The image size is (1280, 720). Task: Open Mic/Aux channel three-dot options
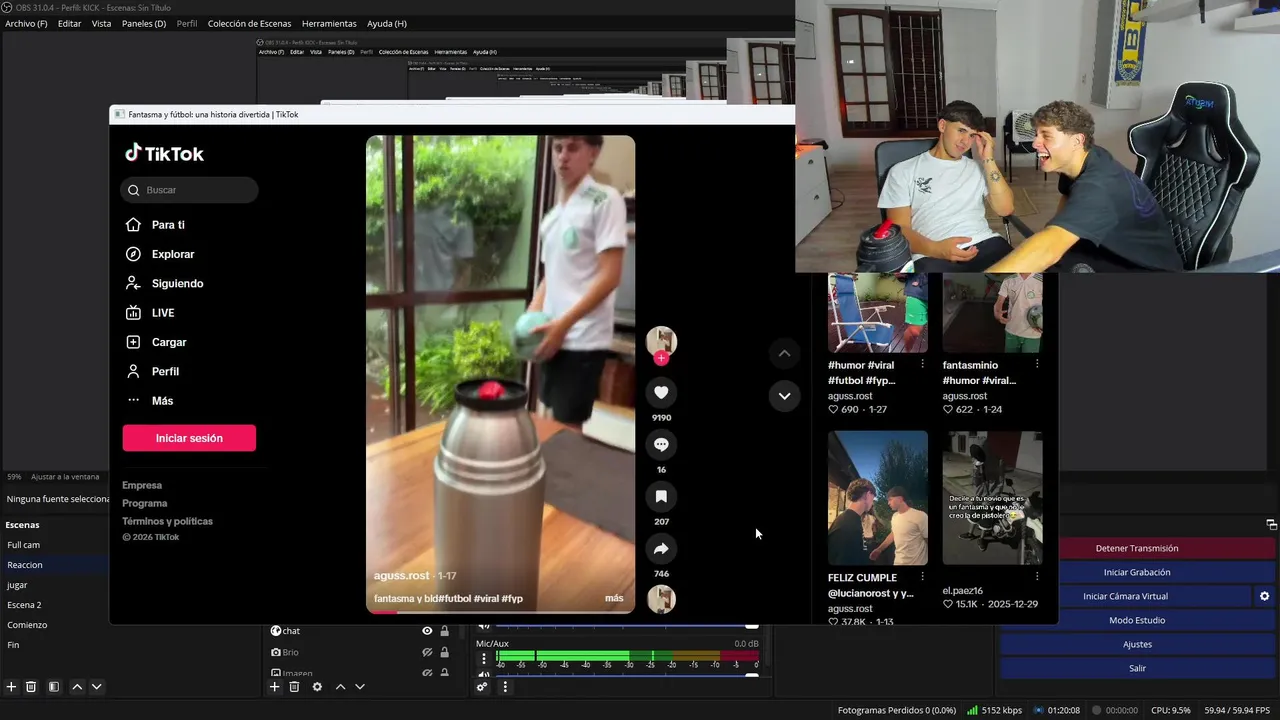tap(484, 659)
